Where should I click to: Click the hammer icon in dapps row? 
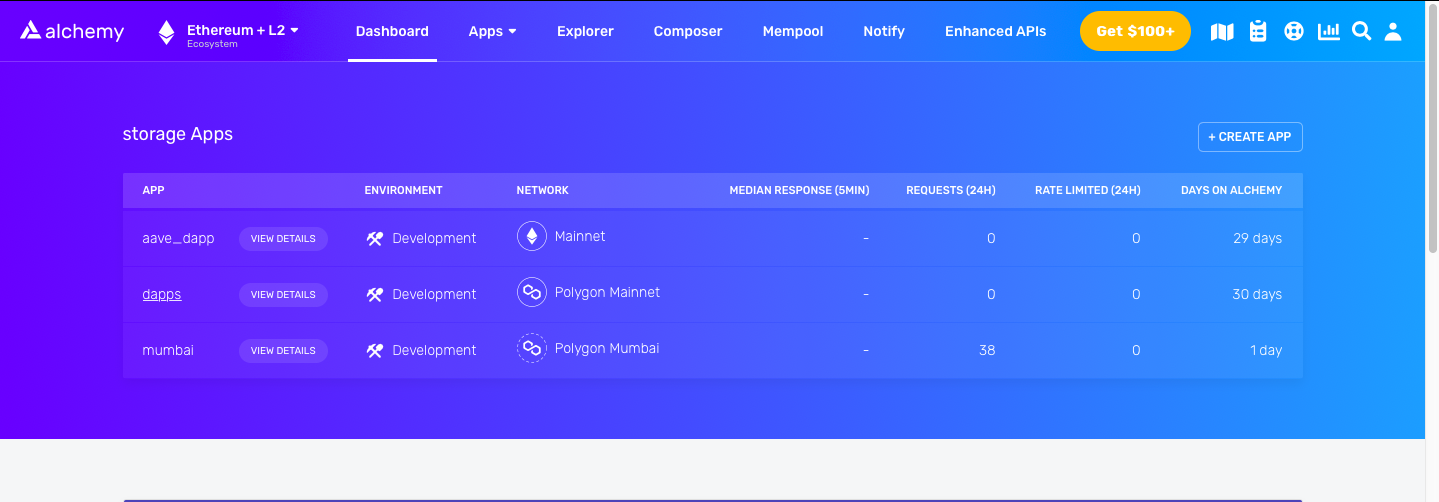coord(375,294)
